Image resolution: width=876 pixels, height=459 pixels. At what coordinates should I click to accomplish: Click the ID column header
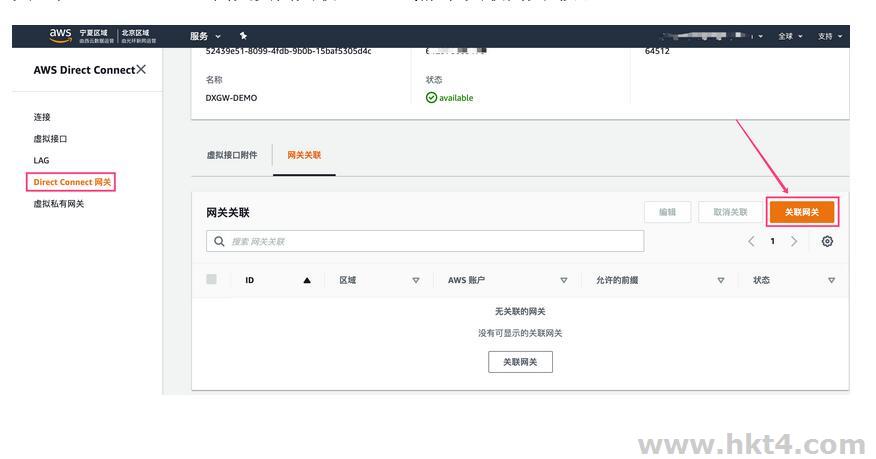250,280
